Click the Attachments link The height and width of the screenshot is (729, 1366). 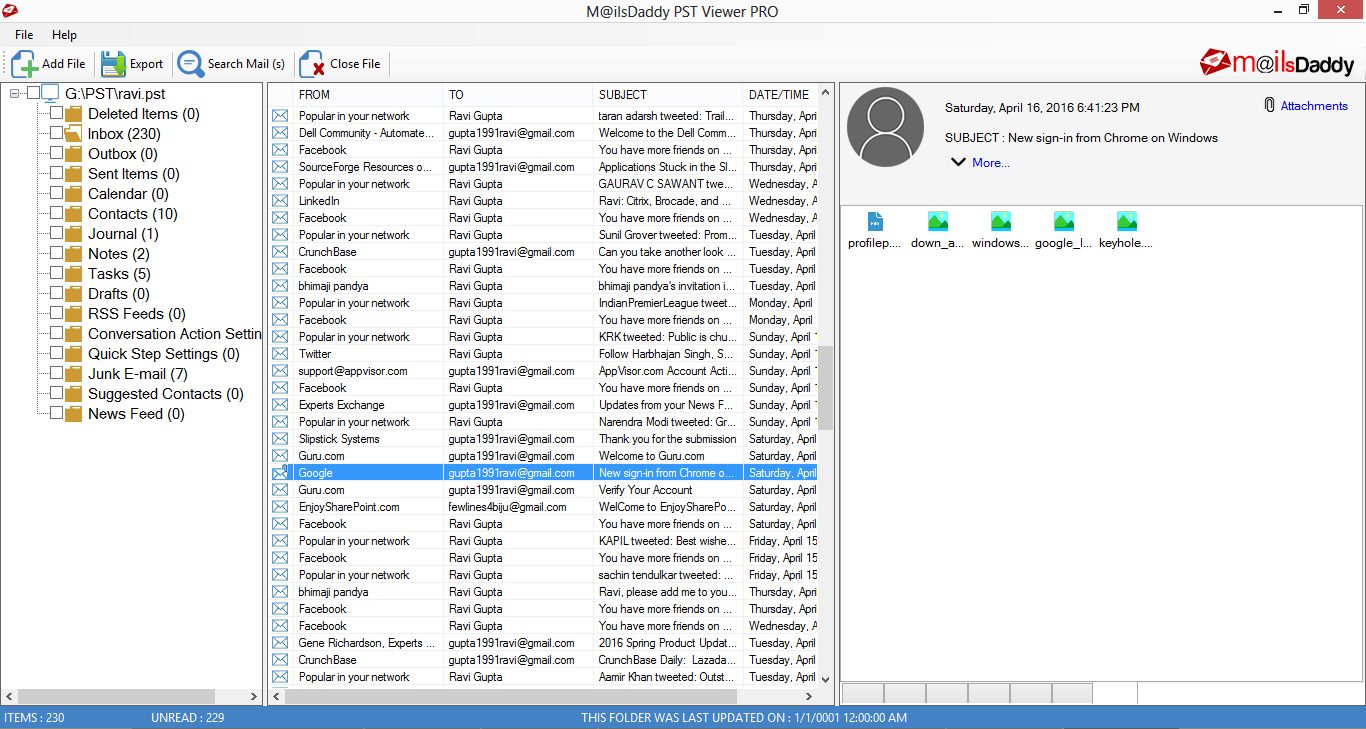(1314, 106)
